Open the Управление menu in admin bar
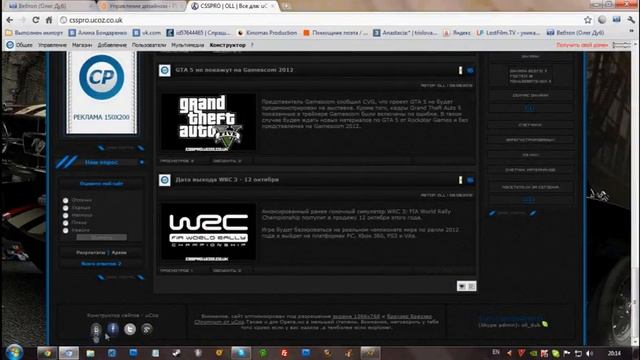 coord(52,45)
